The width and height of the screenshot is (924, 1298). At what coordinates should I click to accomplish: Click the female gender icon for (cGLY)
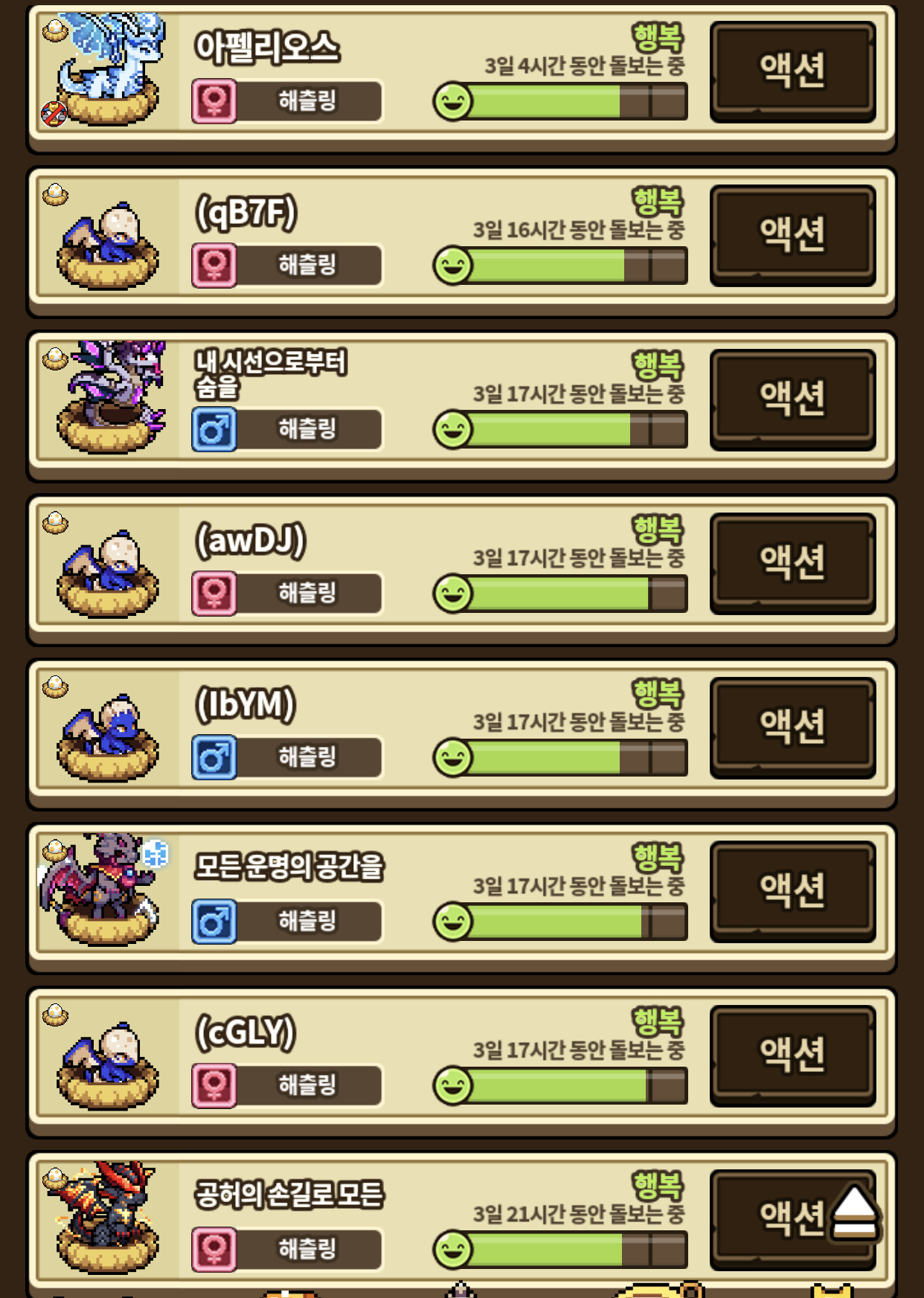click(x=214, y=1086)
